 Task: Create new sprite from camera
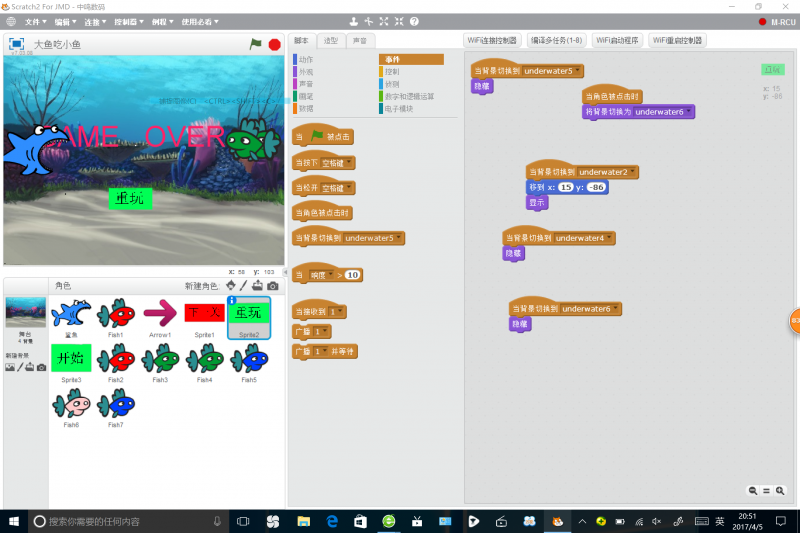[x=273, y=286]
